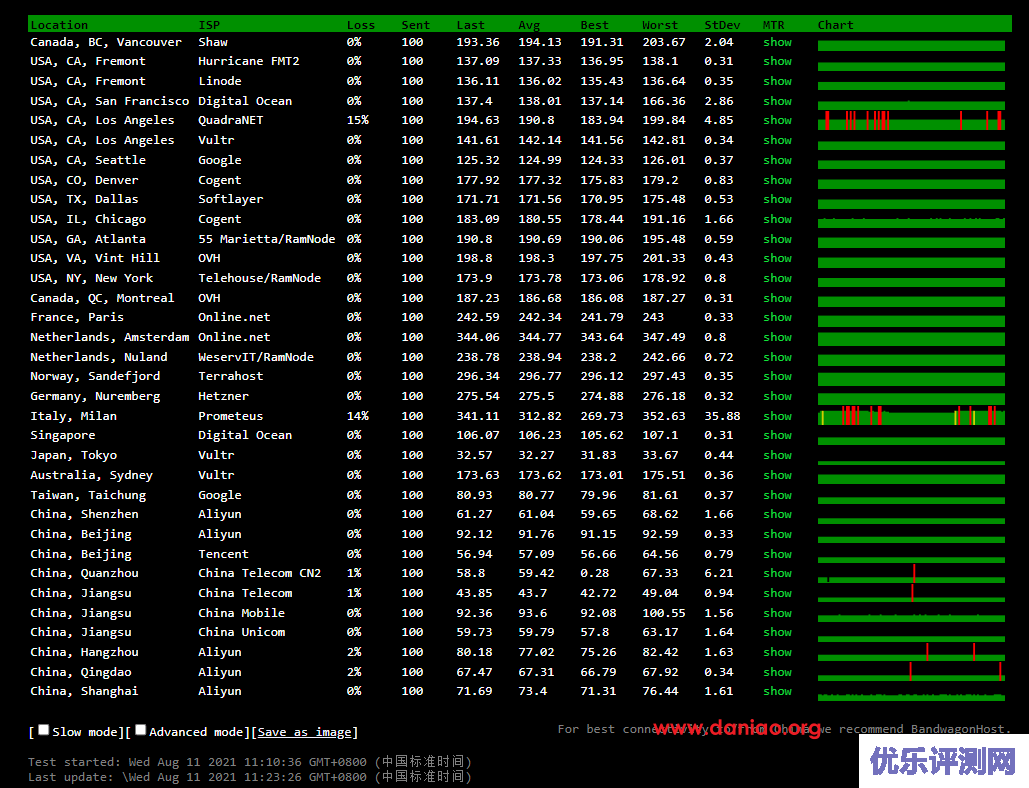1029x788 pixels.
Task: Show MTR for Hurricane FMT2 Fremont
Action: [x=778, y=61]
